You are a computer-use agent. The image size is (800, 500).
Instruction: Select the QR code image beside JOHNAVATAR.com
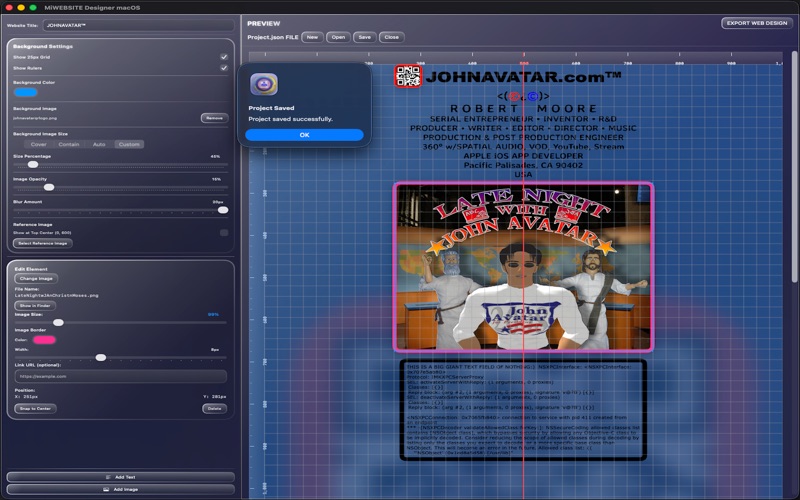click(408, 77)
